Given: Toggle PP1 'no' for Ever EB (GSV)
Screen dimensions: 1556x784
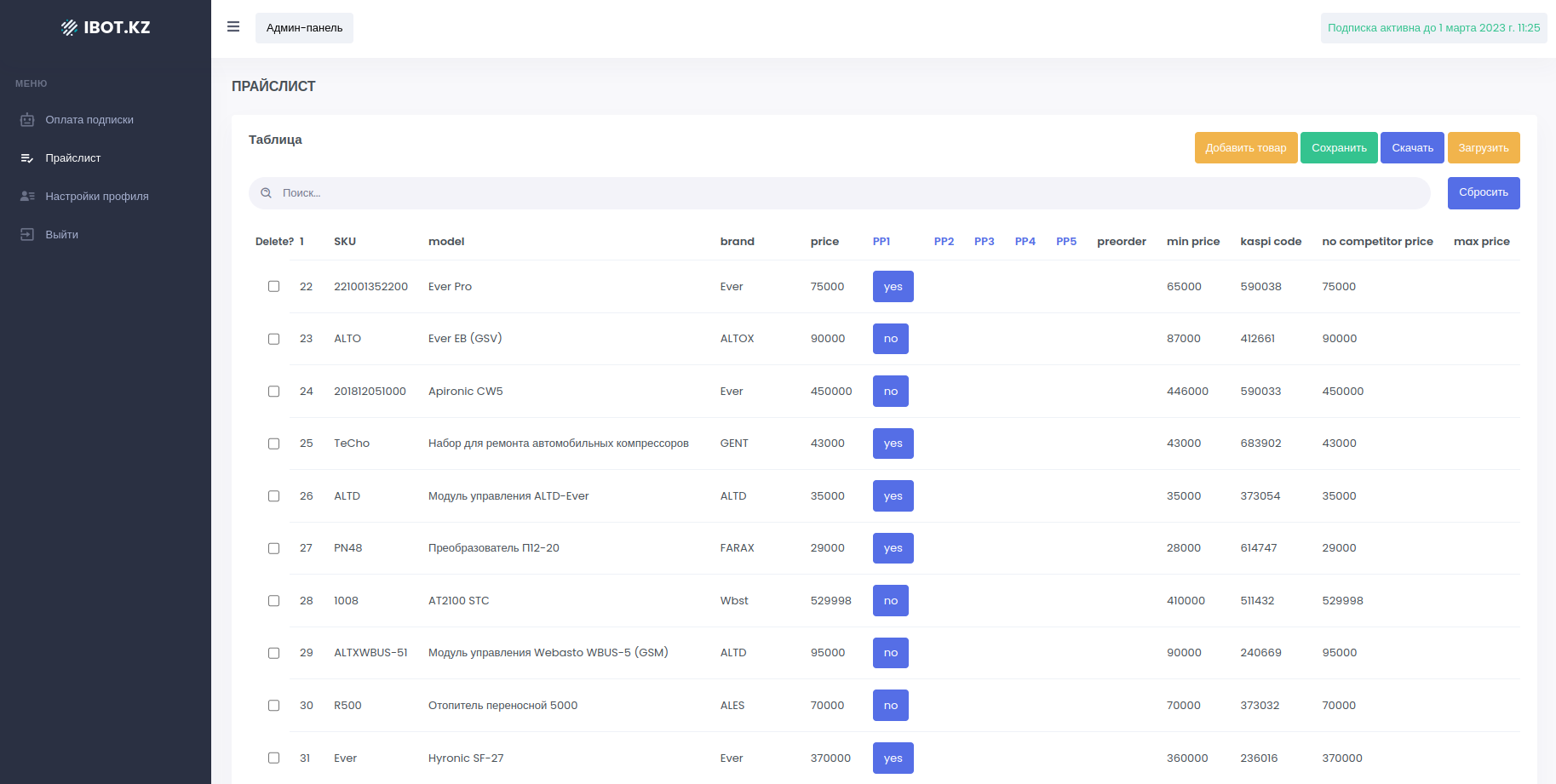Looking at the screenshot, I should pyautogui.click(x=890, y=339).
